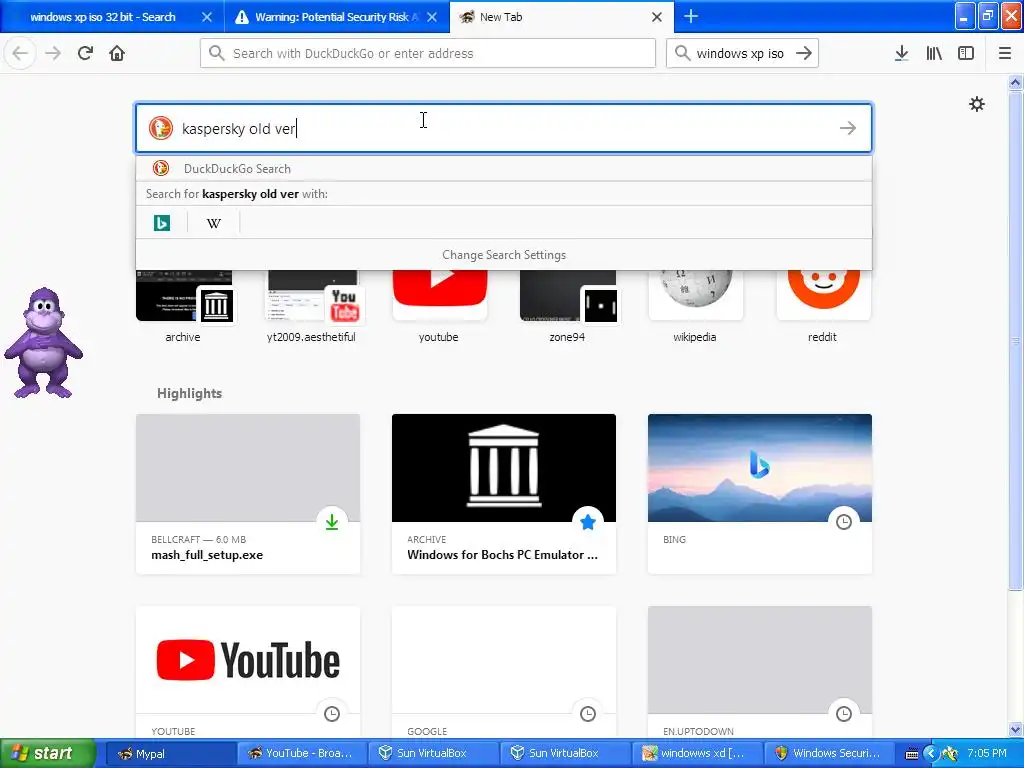Open new tab page settings gear
Image resolution: width=1024 pixels, height=768 pixels.
tap(977, 104)
